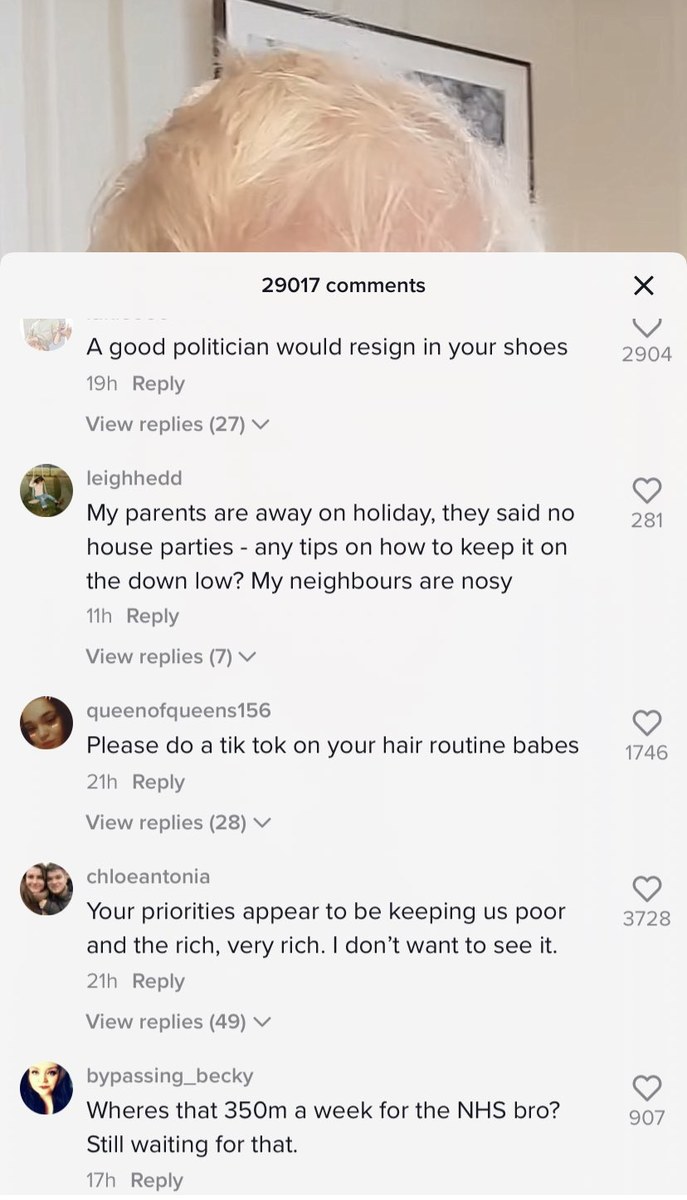
Task: Like queenofqueens156's hair routine comment
Action: pos(647,721)
